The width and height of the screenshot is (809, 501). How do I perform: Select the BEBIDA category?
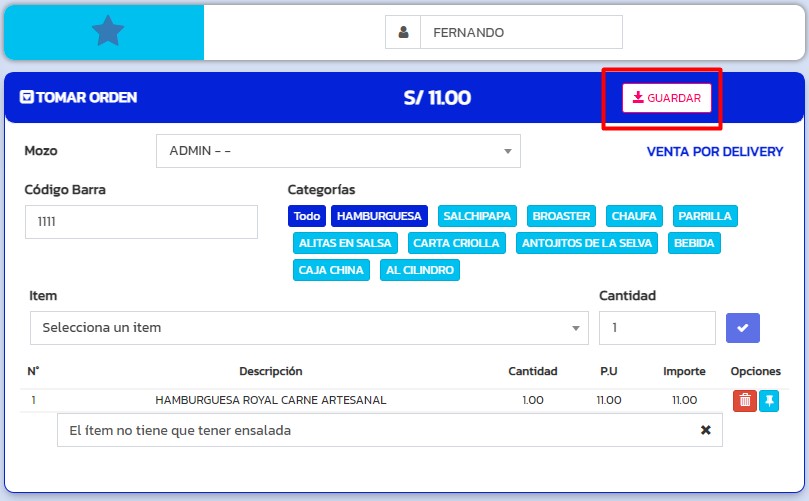[x=693, y=242]
